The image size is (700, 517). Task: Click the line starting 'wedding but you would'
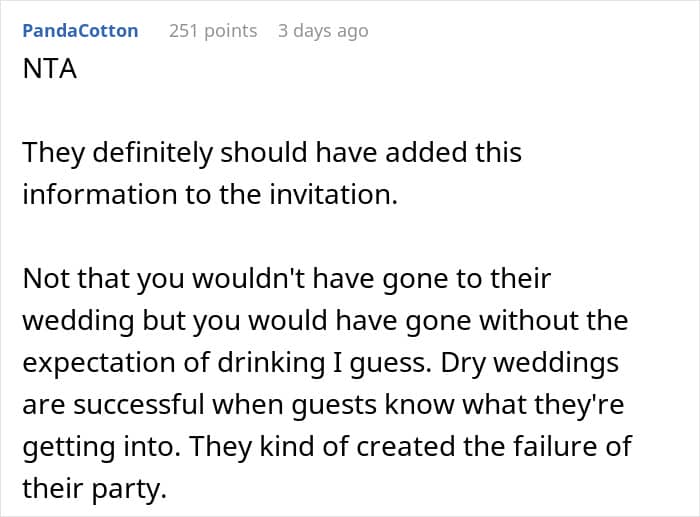[x=325, y=321]
